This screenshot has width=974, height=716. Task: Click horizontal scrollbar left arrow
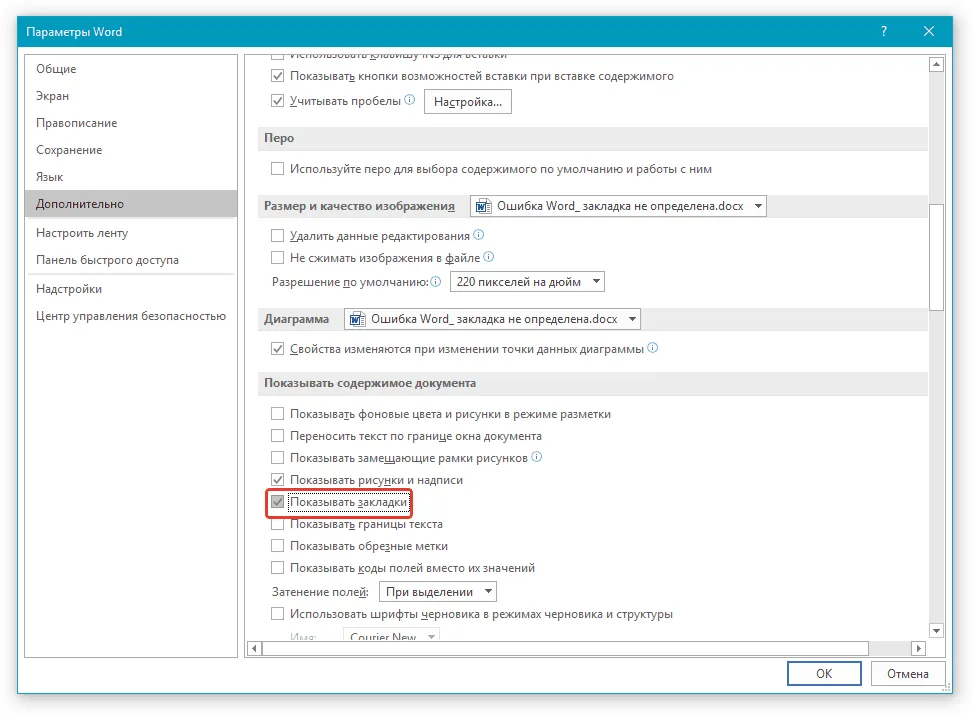254,648
